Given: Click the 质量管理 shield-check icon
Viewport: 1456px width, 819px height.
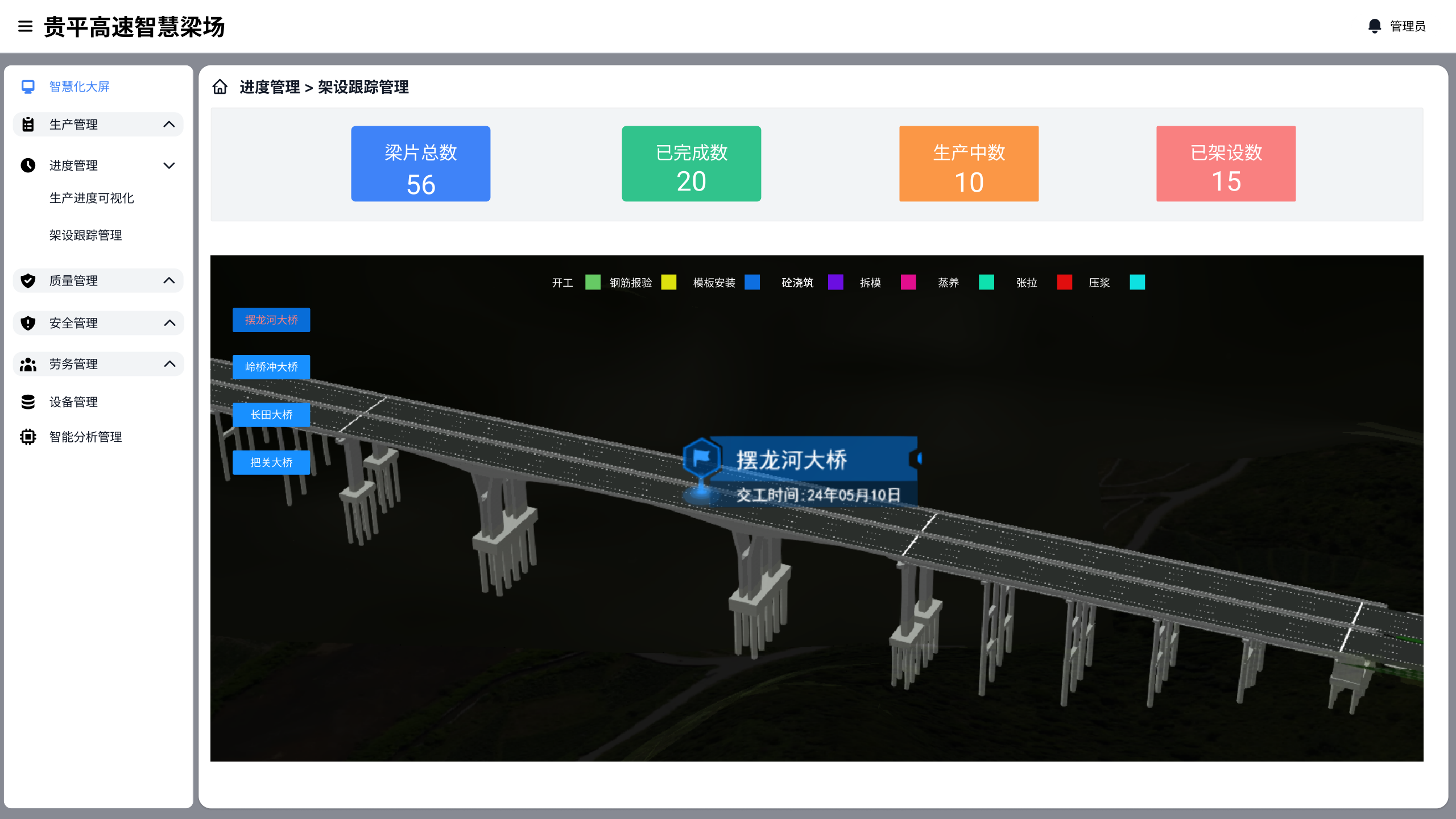Looking at the screenshot, I should pos(28,280).
